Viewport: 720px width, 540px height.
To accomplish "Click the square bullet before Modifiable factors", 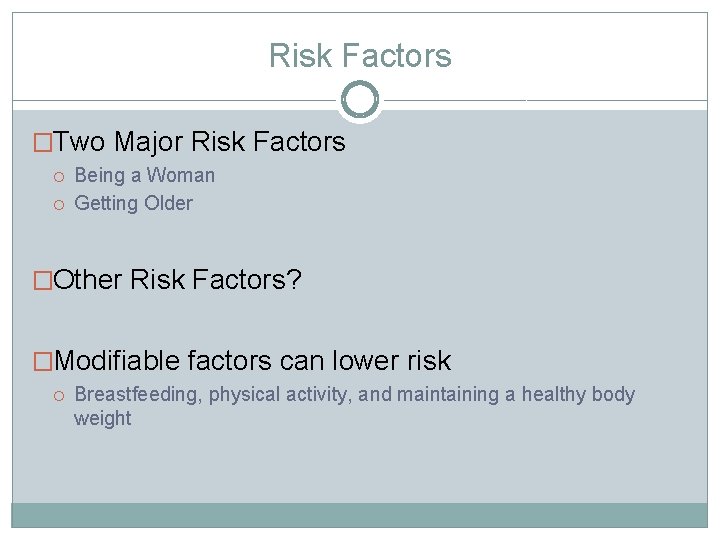I will point(43,361).
